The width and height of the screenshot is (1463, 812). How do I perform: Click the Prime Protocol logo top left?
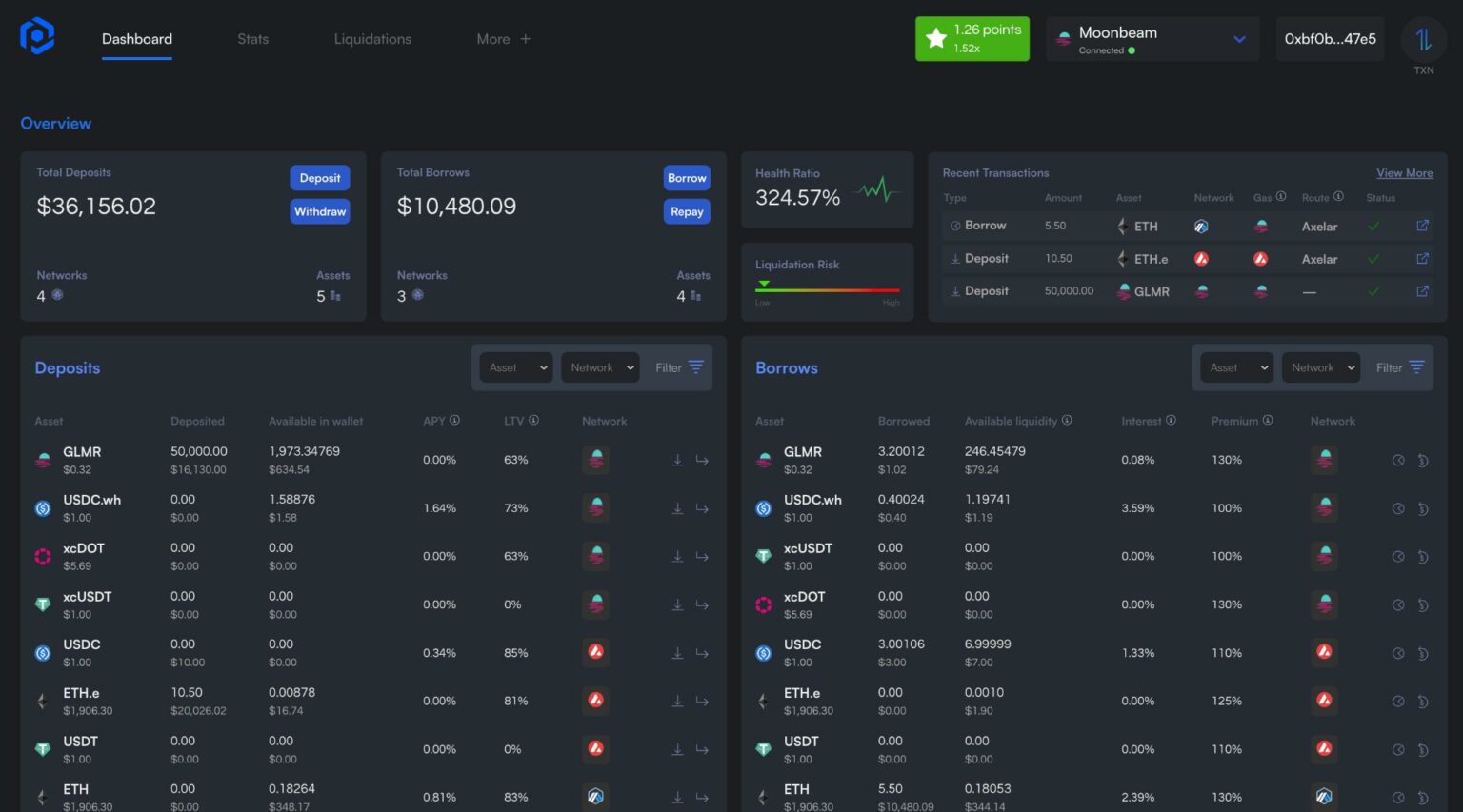[36, 35]
